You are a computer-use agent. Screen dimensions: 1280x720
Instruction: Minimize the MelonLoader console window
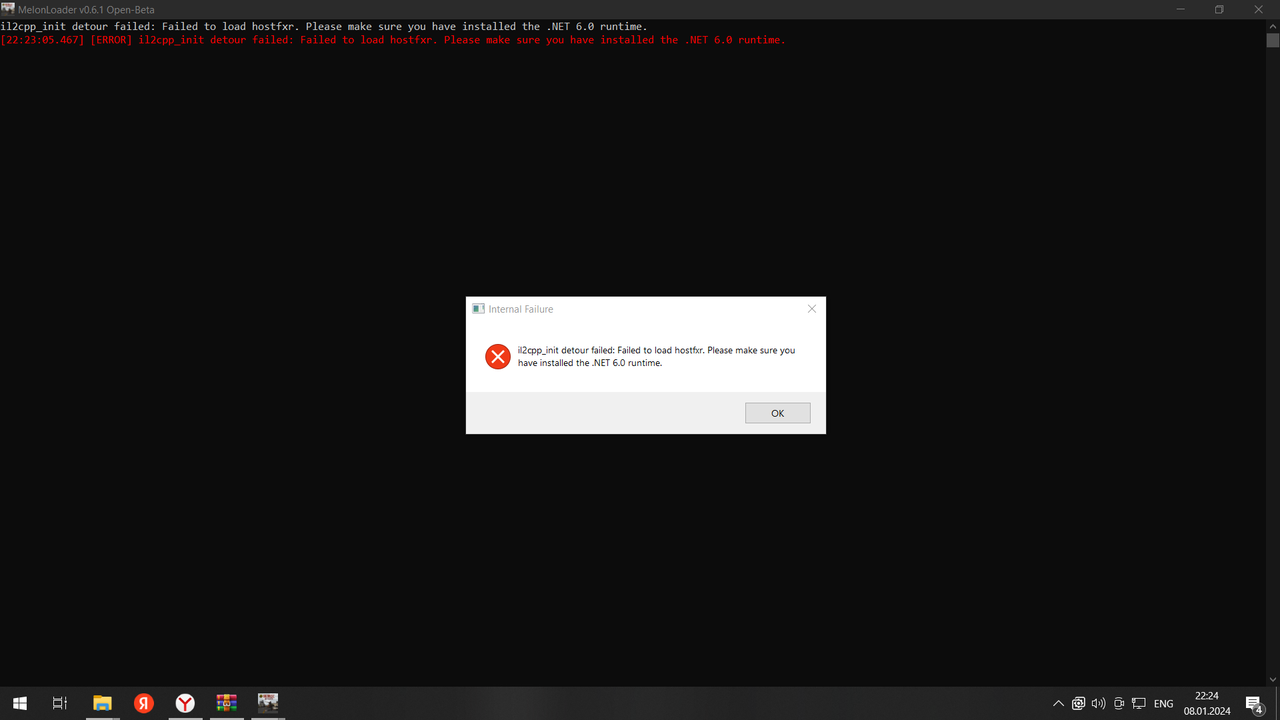pyautogui.click(x=1181, y=9)
